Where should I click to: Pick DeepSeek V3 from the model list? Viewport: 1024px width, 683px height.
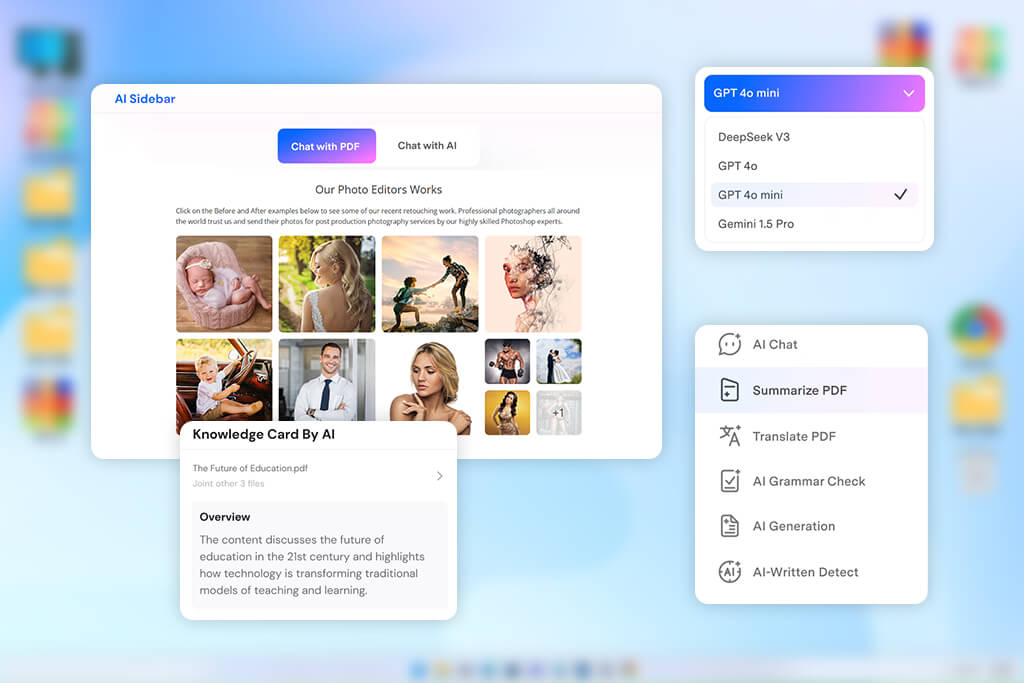point(814,136)
